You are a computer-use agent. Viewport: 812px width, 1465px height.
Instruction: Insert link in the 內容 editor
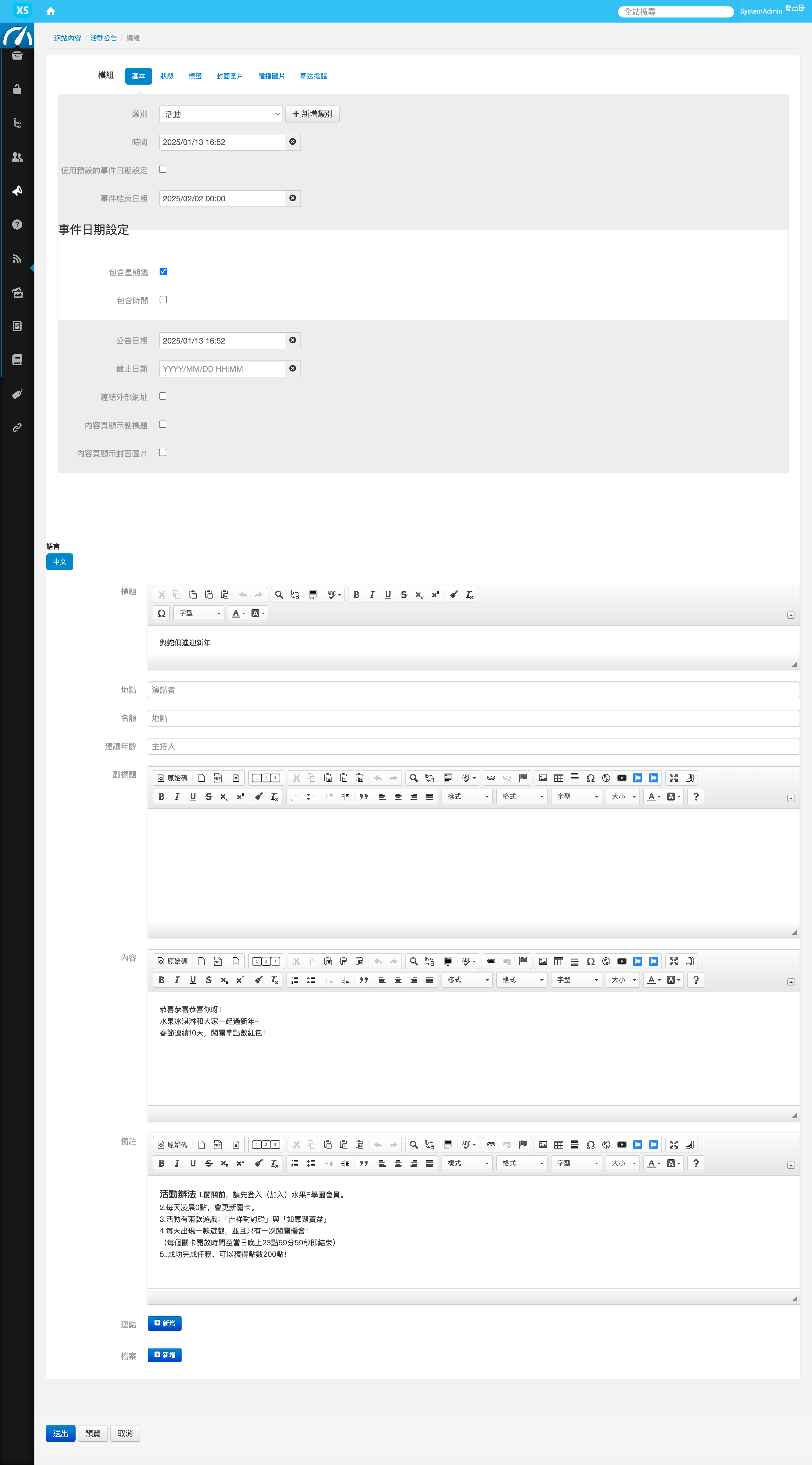[x=491, y=961]
